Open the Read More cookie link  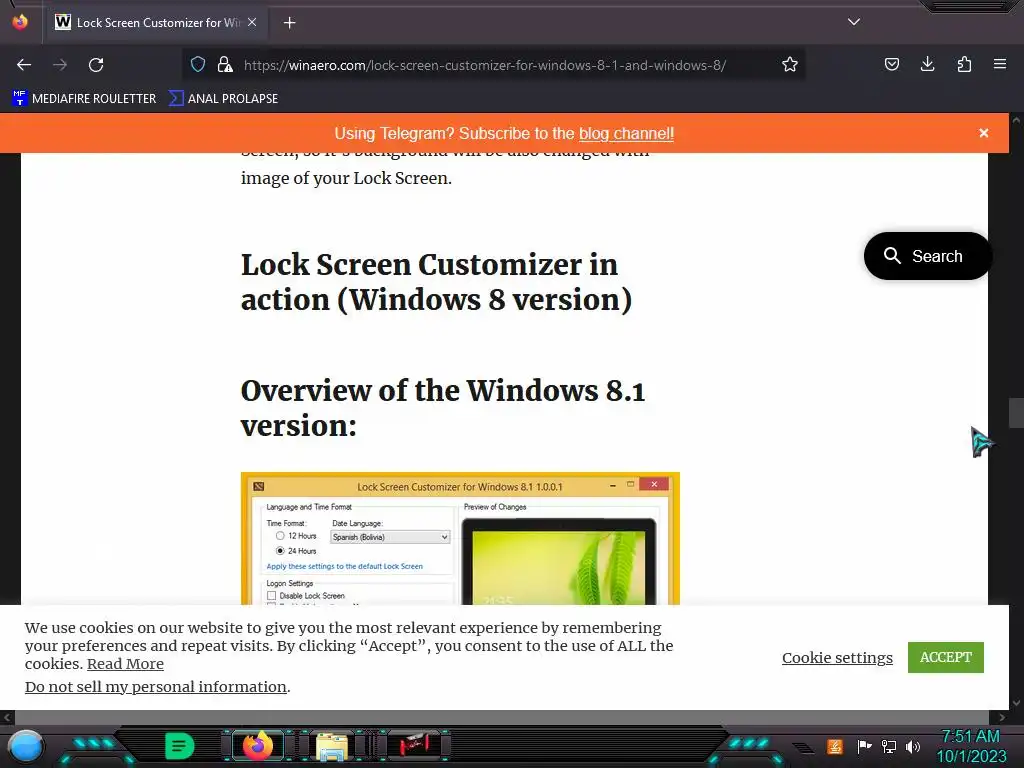(125, 664)
